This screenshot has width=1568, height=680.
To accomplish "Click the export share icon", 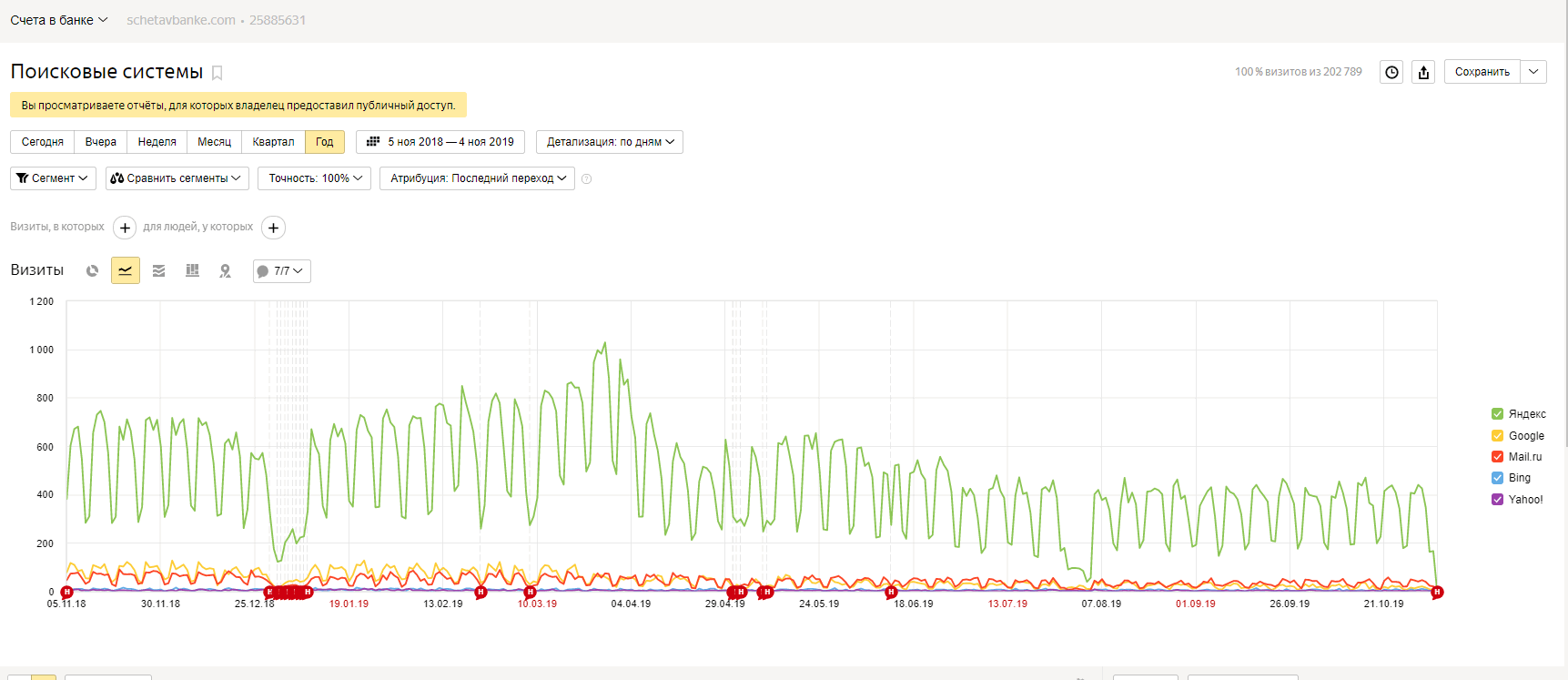I will [1424, 72].
